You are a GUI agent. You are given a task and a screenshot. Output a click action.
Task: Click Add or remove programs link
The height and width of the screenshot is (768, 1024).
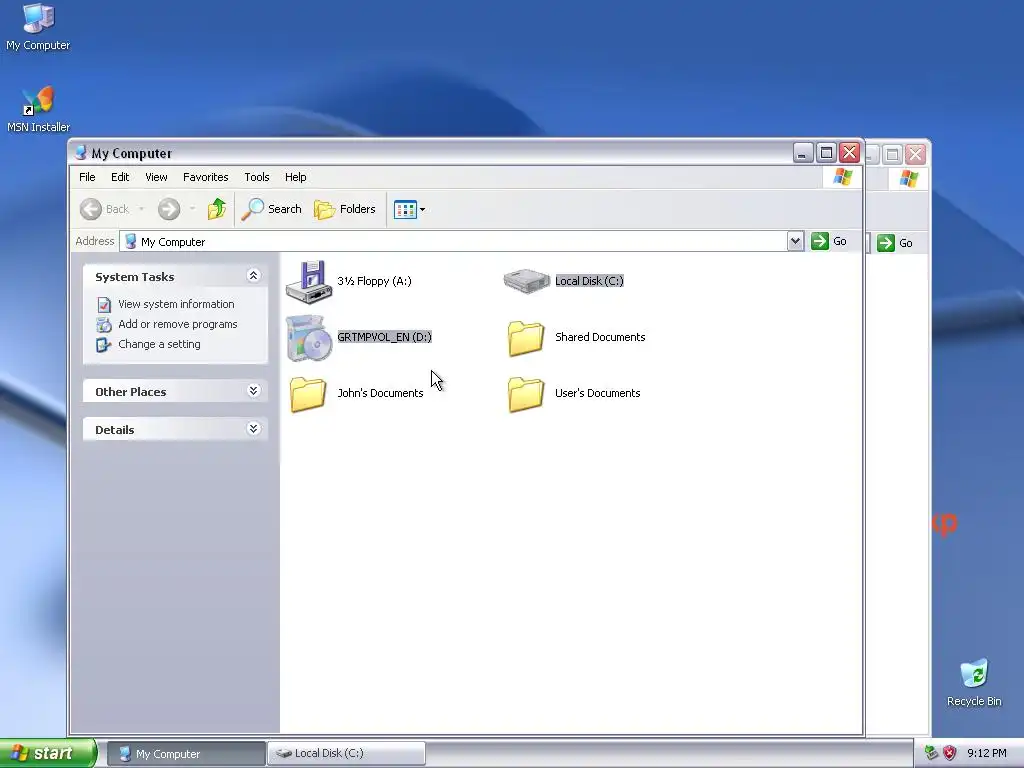click(x=178, y=325)
